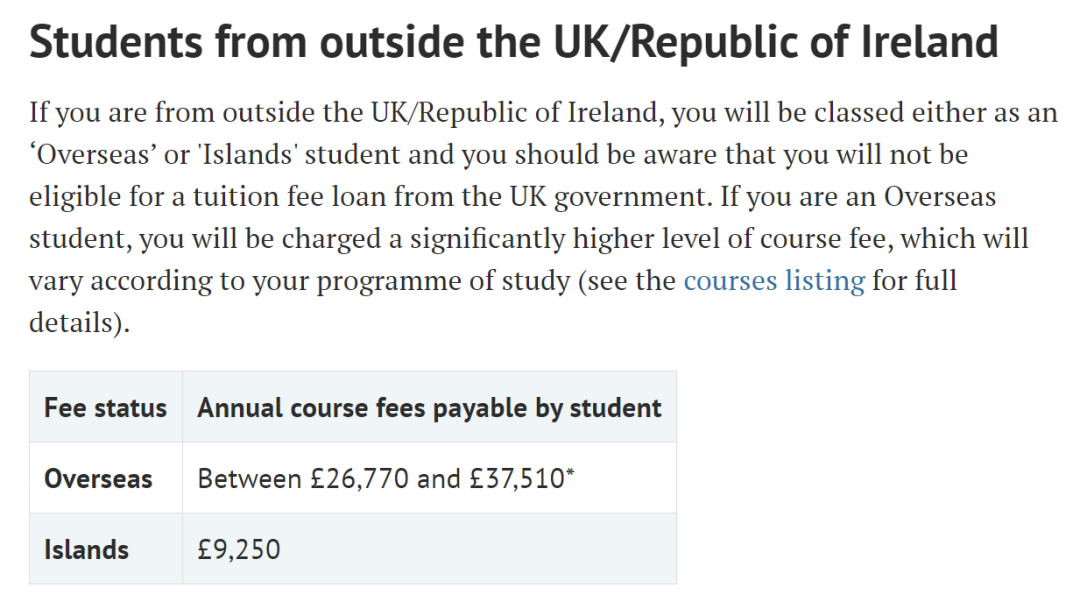Viewport: 1080px width, 616px height.
Task: Select the Fee status column header
Action: pyautogui.click(x=105, y=407)
